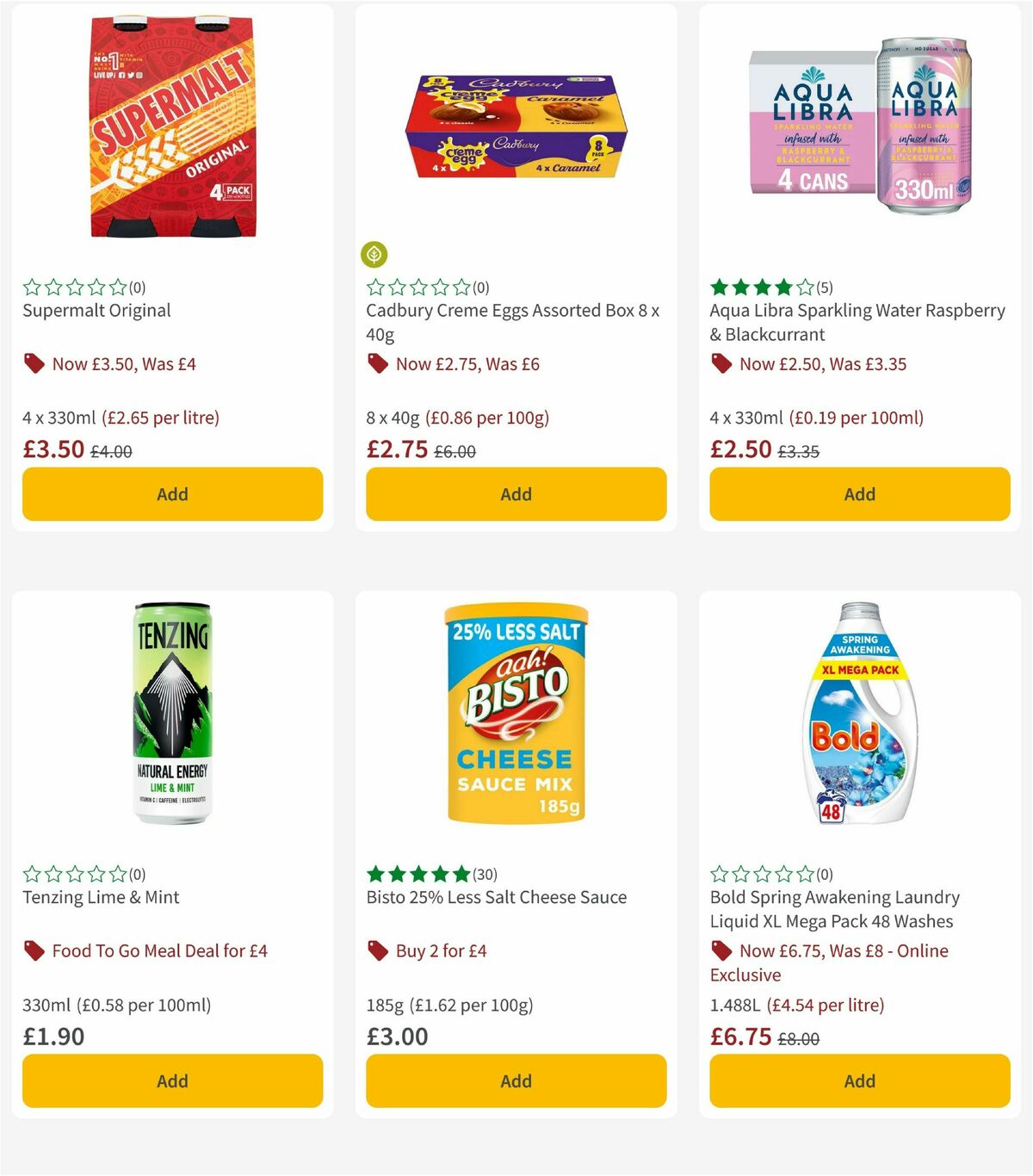Click the Bold XL Mega Pack bottle image
1033x1176 pixels.
(x=858, y=723)
